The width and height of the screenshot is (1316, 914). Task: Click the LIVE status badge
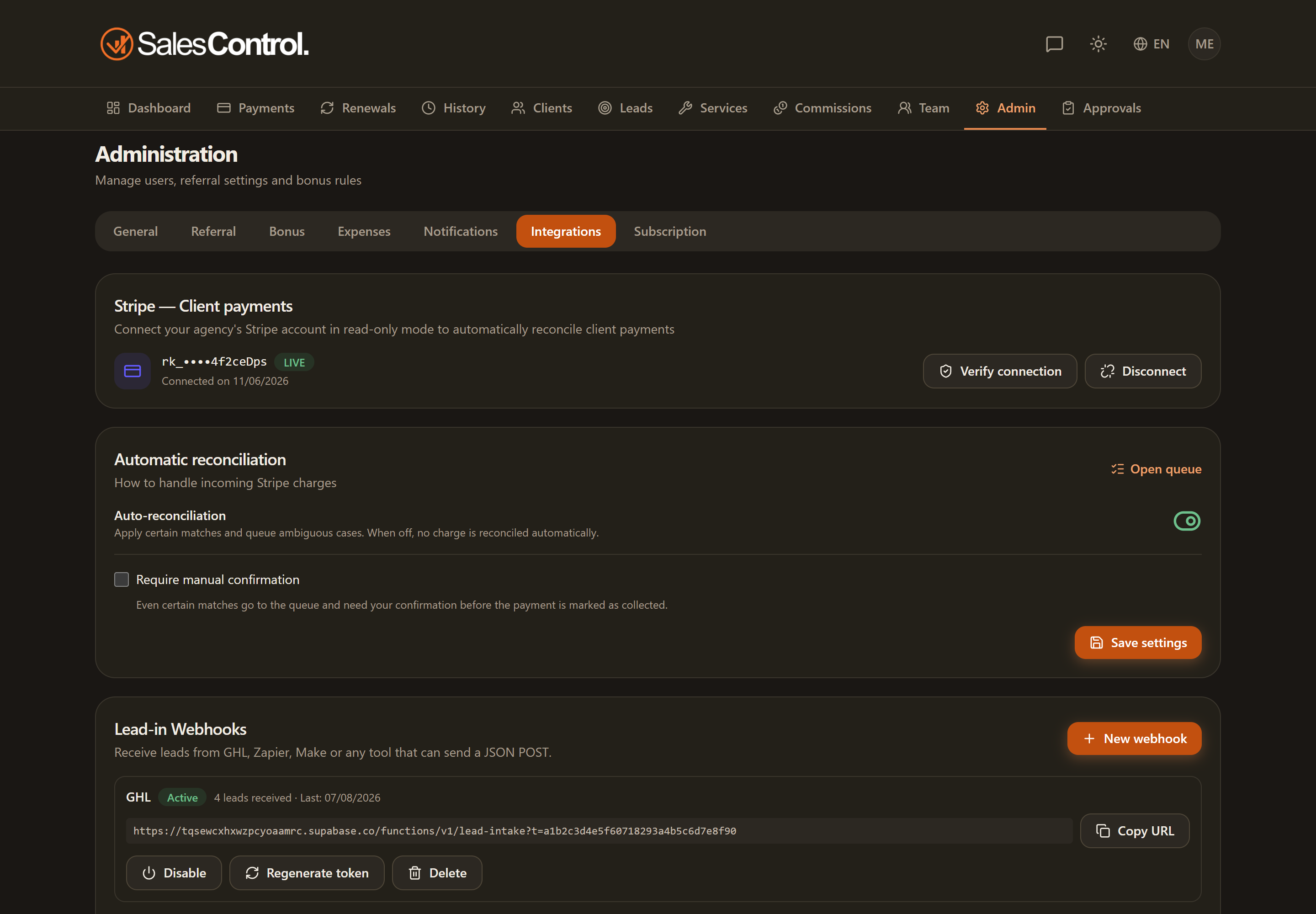coord(294,362)
